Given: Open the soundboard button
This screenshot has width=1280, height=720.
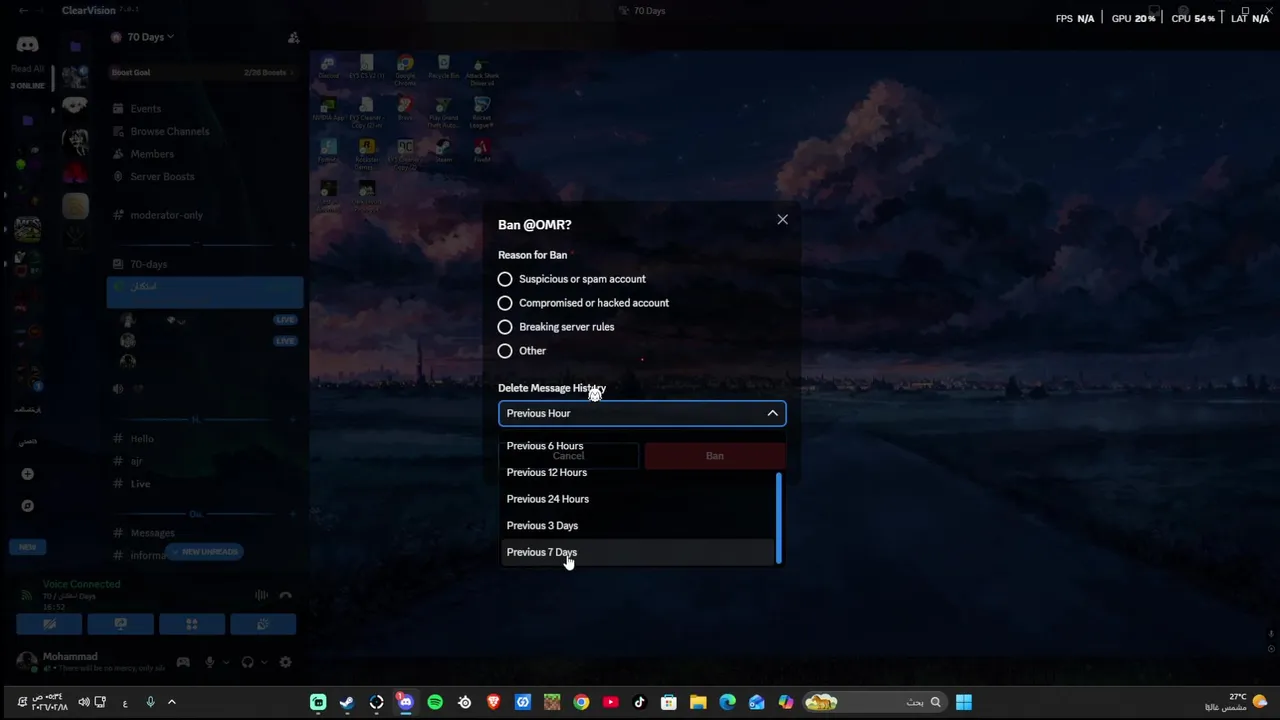Looking at the screenshot, I should tap(263, 624).
